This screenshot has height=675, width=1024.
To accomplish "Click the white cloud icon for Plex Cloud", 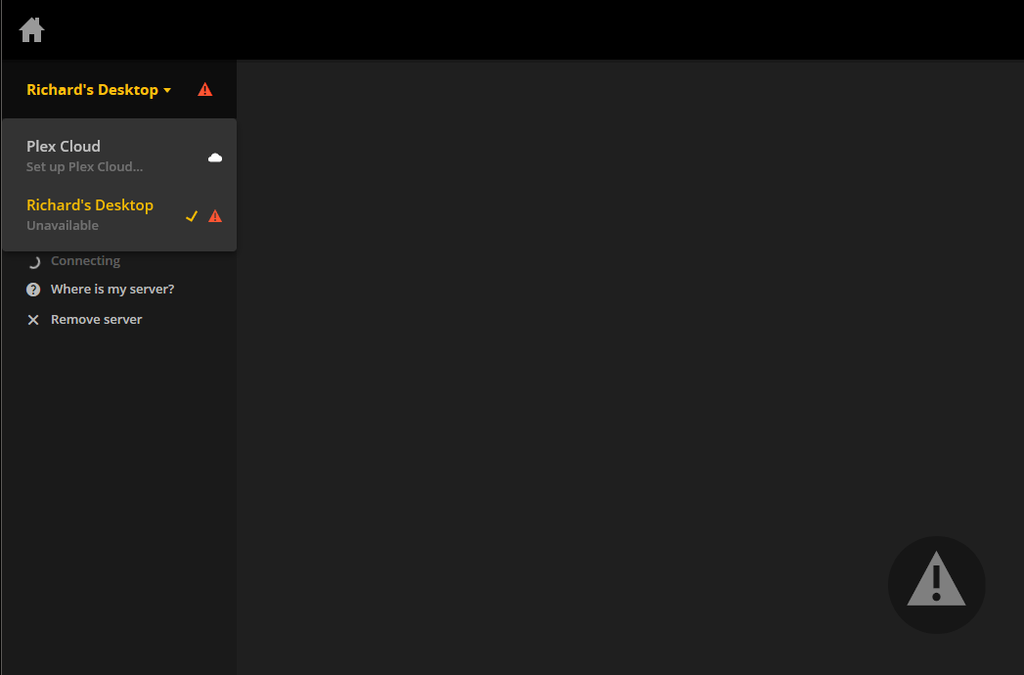I will pyautogui.click(x=215, y=157).
